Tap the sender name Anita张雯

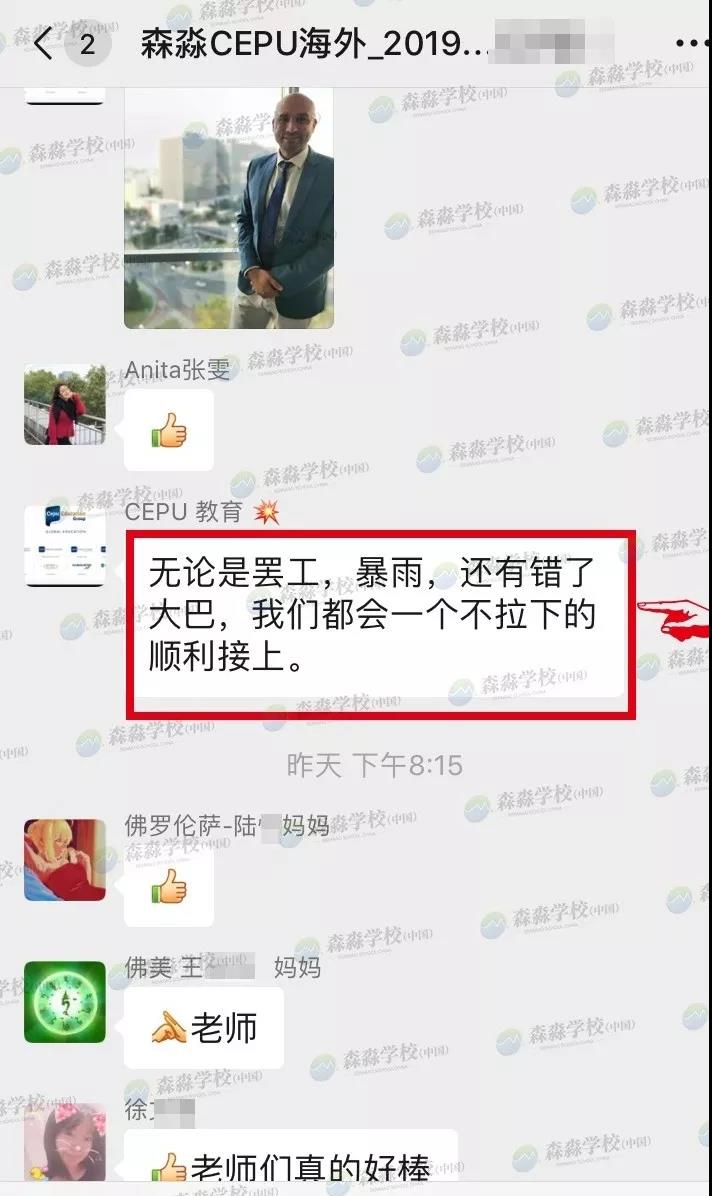click(177, 370)
